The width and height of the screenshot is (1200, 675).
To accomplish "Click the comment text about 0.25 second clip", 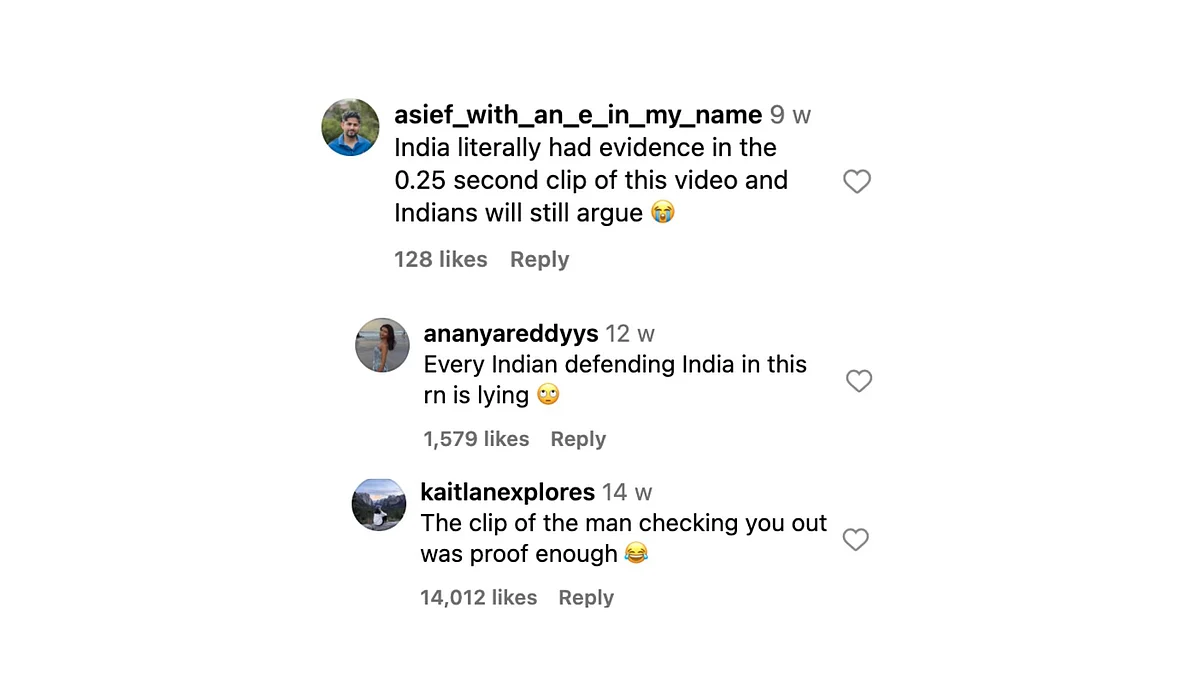I will click(591, 180).
